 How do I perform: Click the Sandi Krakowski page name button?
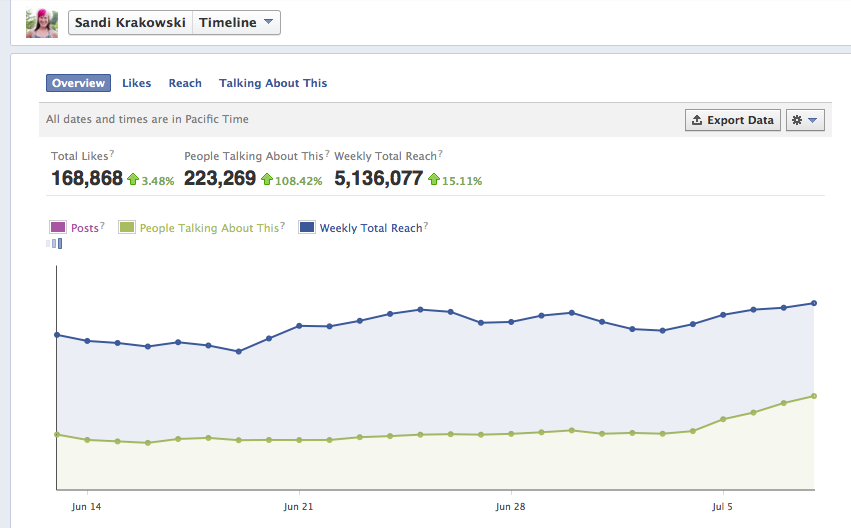click(129, 23)
